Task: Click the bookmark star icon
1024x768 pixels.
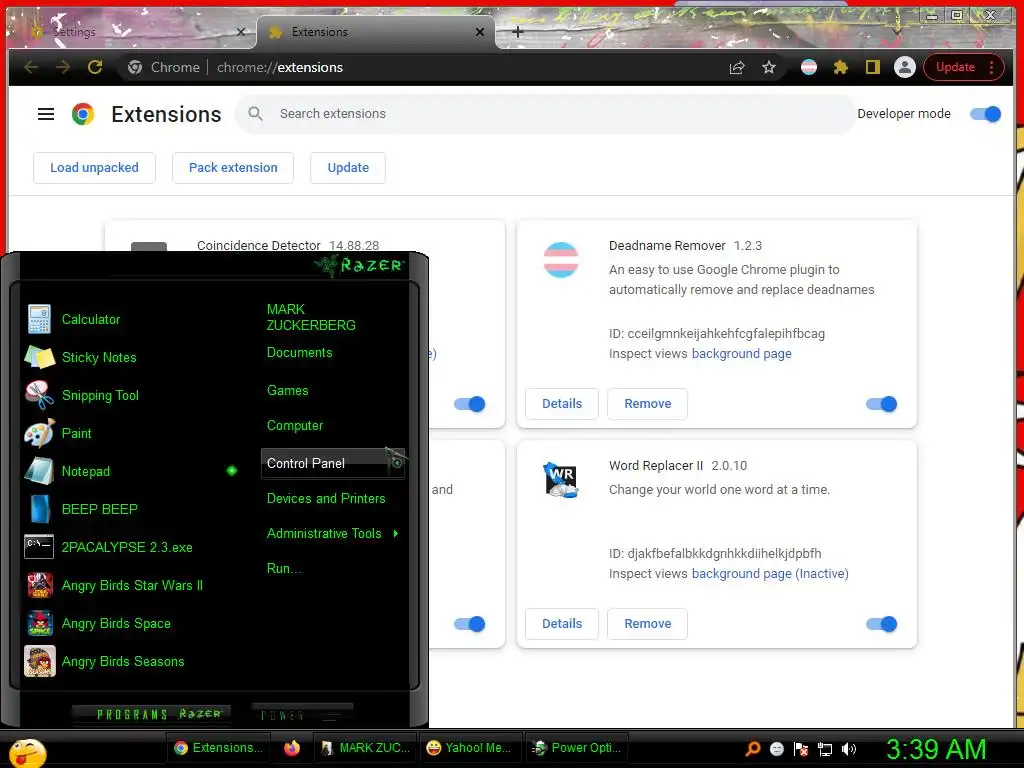Action: pos(769,67)
